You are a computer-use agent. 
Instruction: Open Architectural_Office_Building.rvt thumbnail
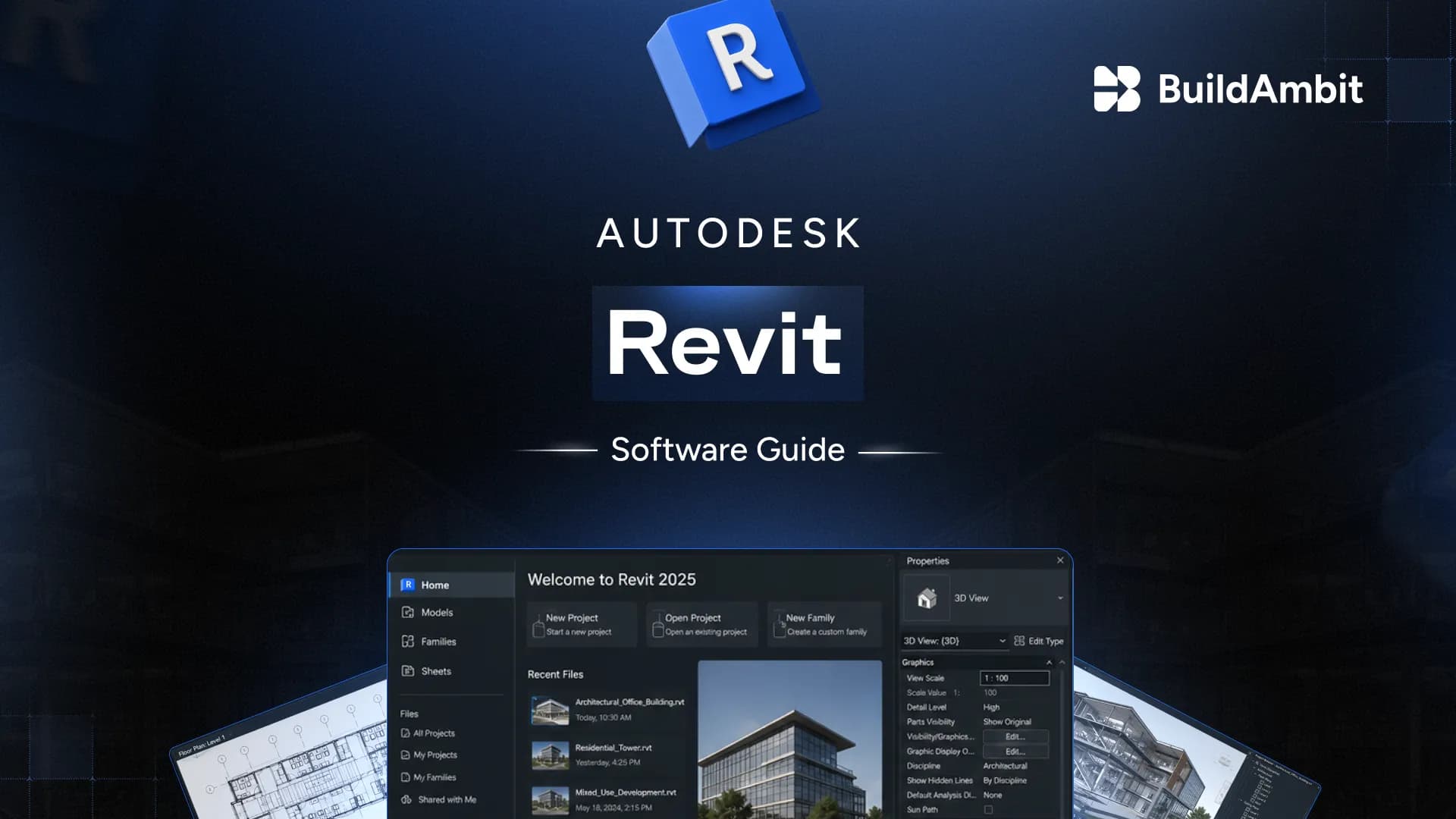[x=550, y=710]
